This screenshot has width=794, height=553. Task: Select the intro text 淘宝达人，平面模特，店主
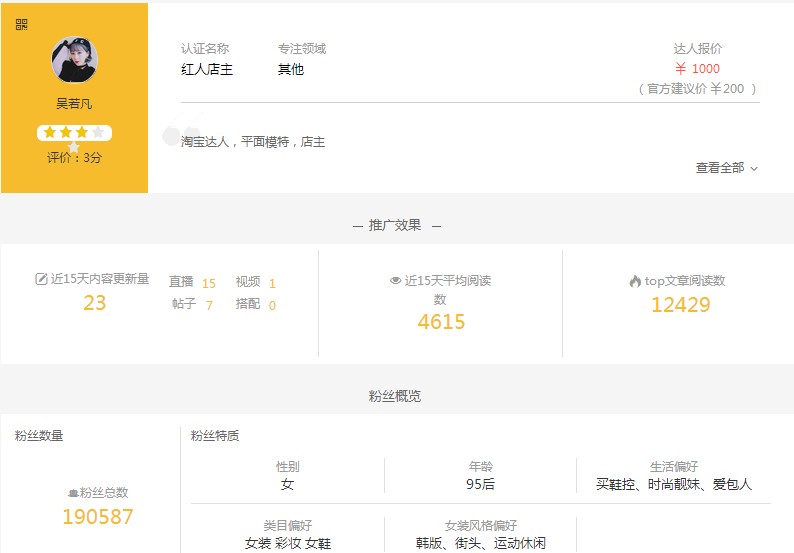[x=253, y=142]
